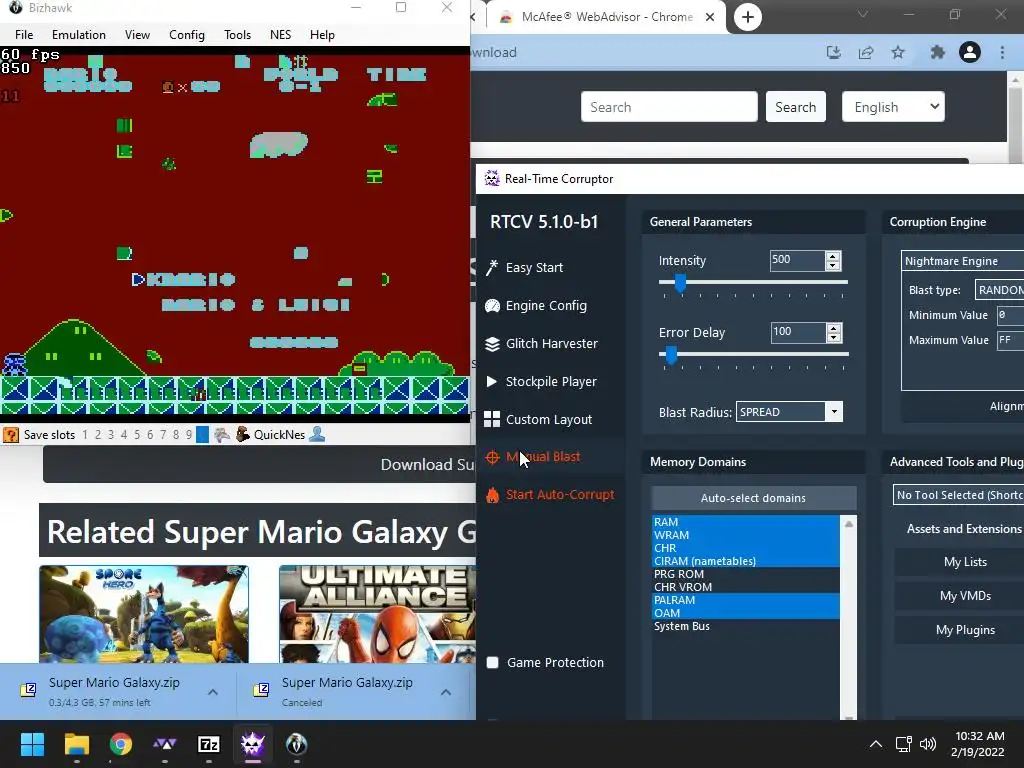The height and width of the screenshot is (768, 1024).
Task: Open the File menu in Bizhawk
Action: [24, 35]
